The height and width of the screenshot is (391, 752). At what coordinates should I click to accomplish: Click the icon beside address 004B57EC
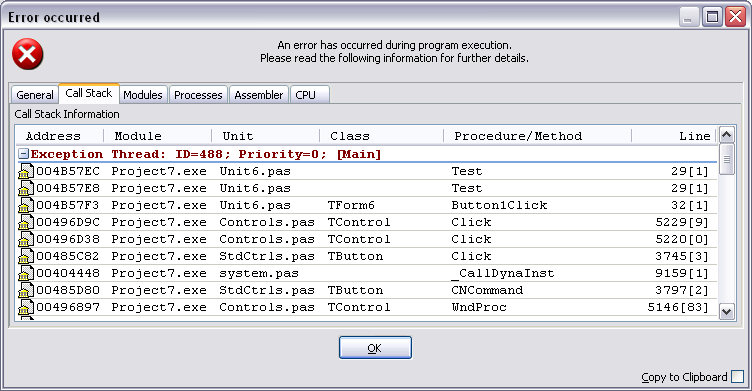click(x=26, y=171)
